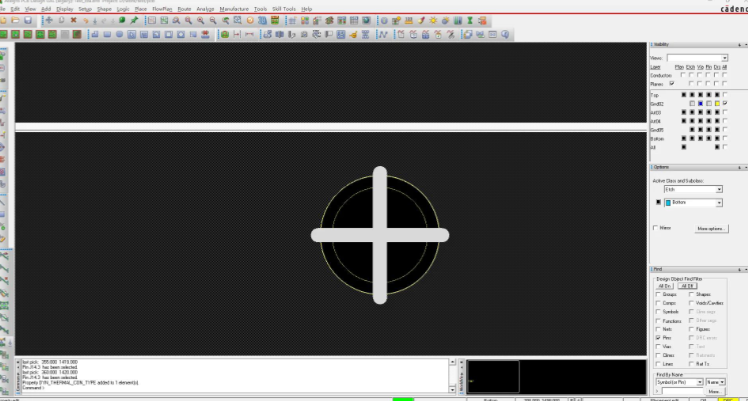The width and height of the screenshot is (748, 401).
Task: Click the red Delete X icon
Action: 74,20
